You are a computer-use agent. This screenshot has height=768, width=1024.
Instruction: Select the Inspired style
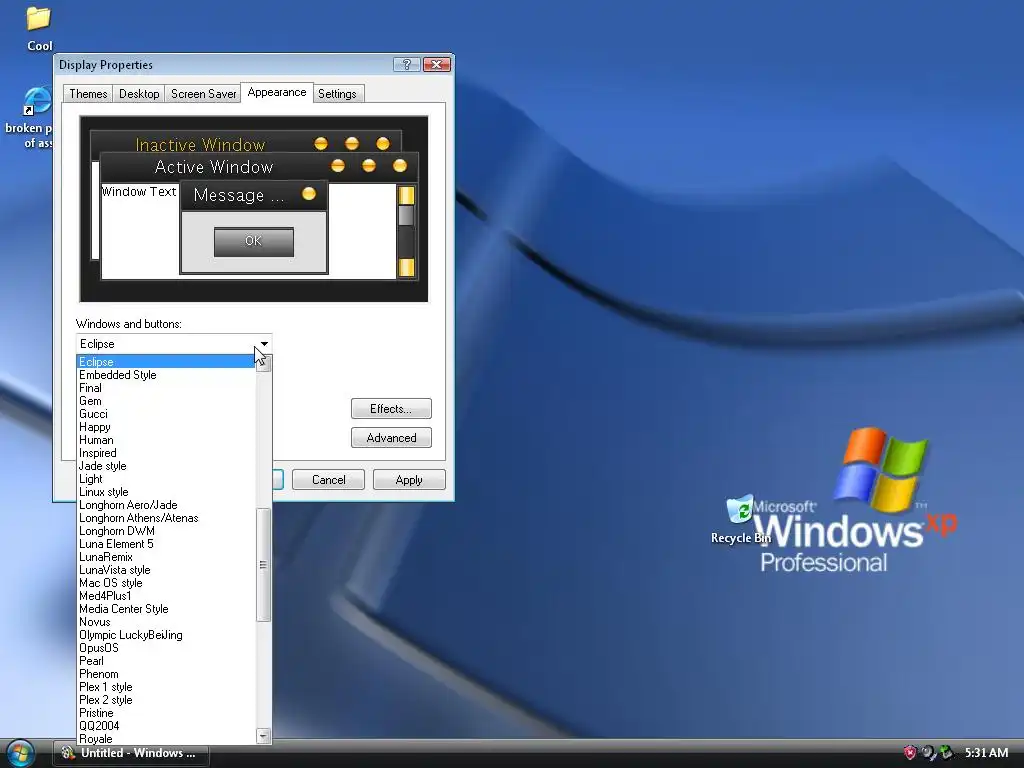coord(165,453)
